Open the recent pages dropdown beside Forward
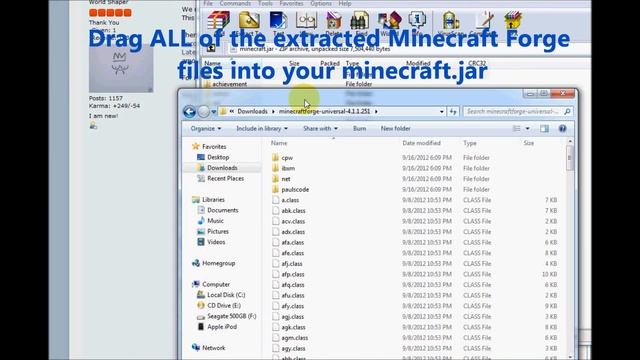The width and height of the screenshot is (640, 360). coord(213,112)
